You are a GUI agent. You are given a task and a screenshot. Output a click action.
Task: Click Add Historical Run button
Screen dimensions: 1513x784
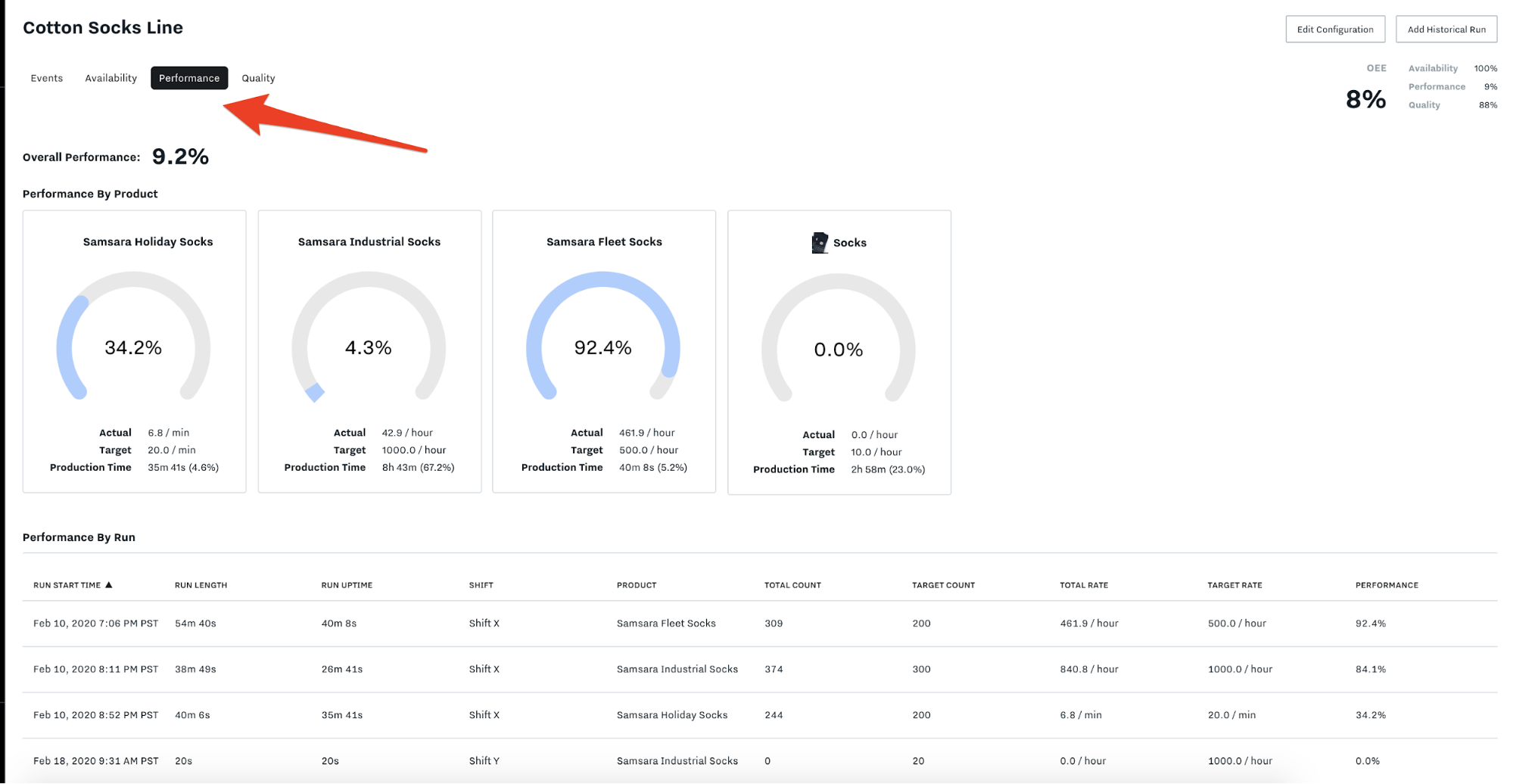1446,30
